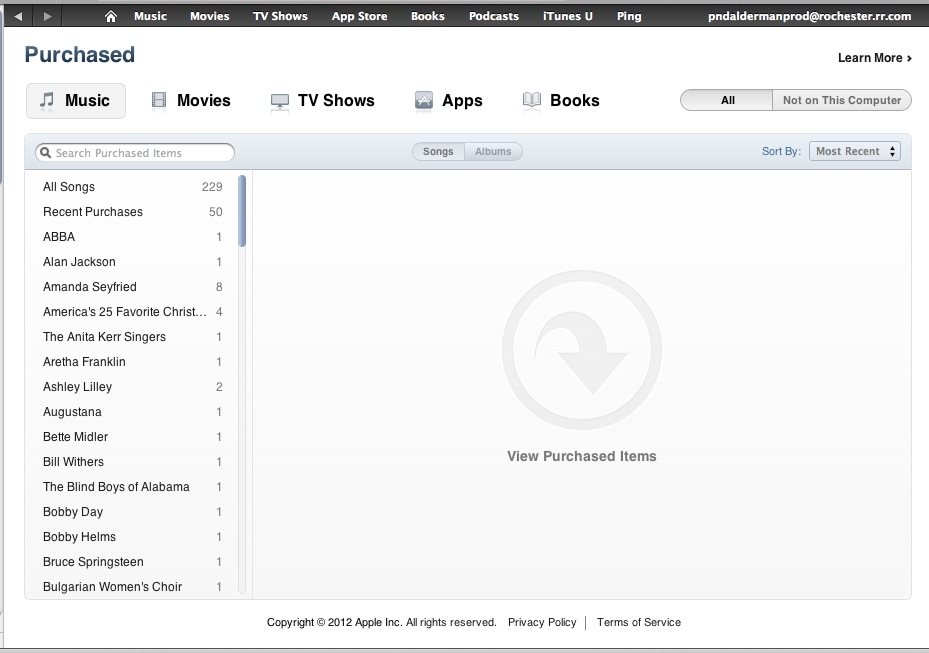Viewport: 929px width, 653px height.
Task: Switch view to Songs
Action: 438,152
